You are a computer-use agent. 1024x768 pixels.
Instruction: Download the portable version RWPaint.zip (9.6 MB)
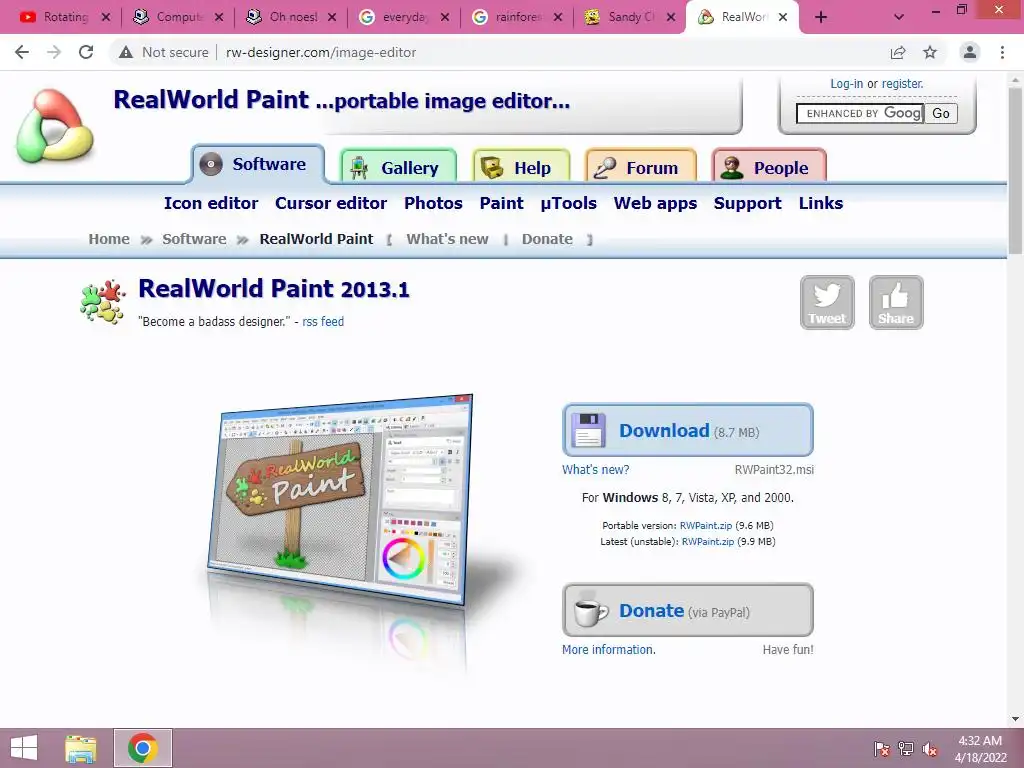pos(706,526)
